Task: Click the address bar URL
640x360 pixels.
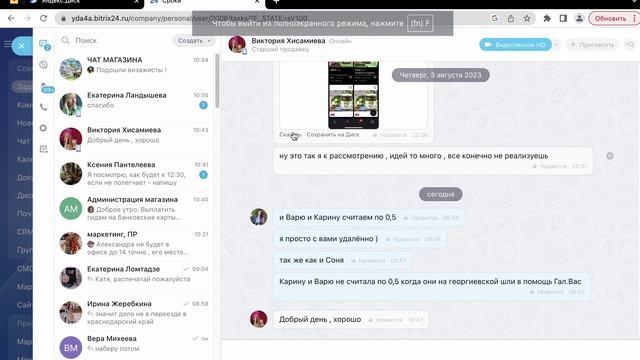Action: click(189, 18)
